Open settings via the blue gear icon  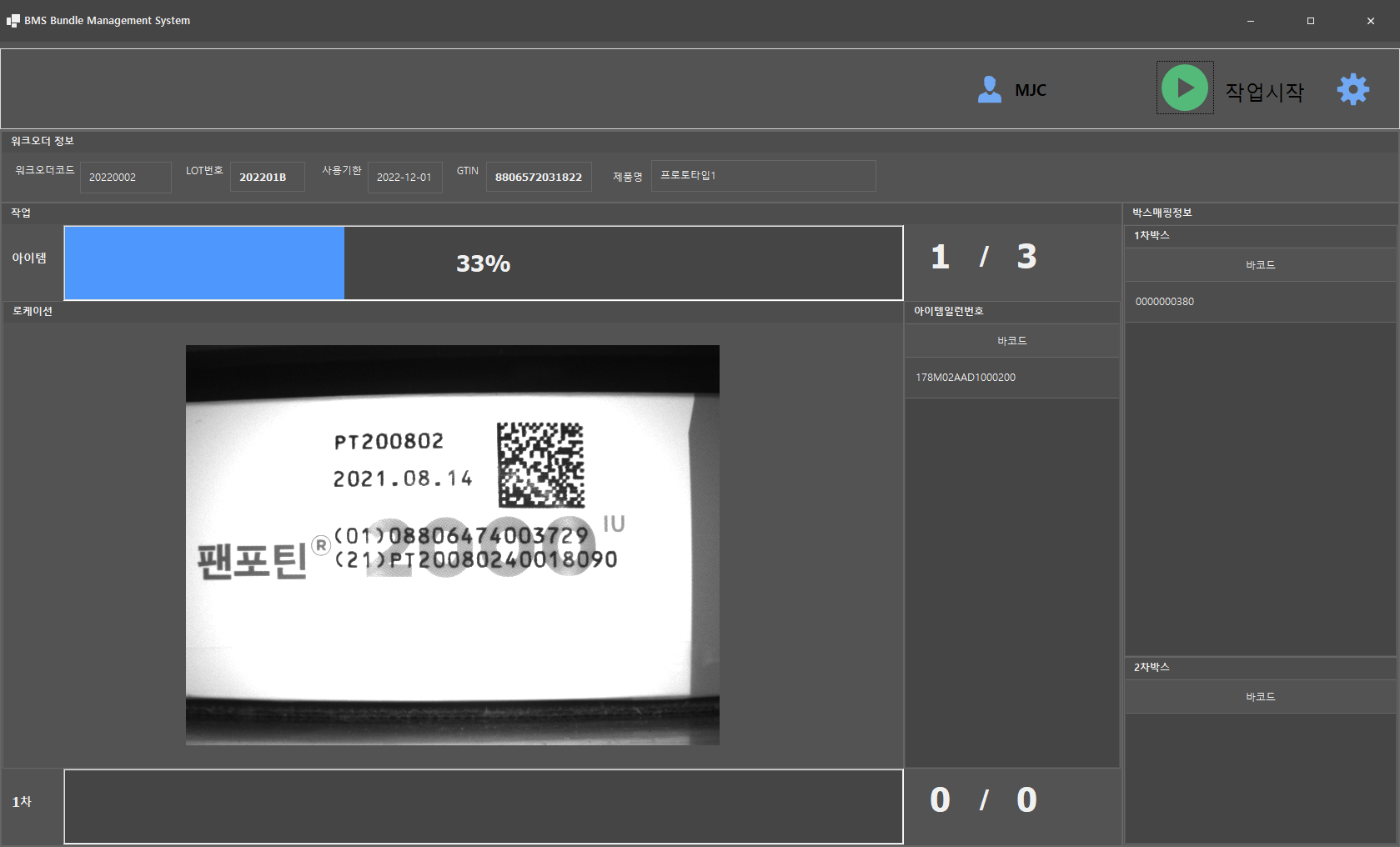pos(1353,89)
